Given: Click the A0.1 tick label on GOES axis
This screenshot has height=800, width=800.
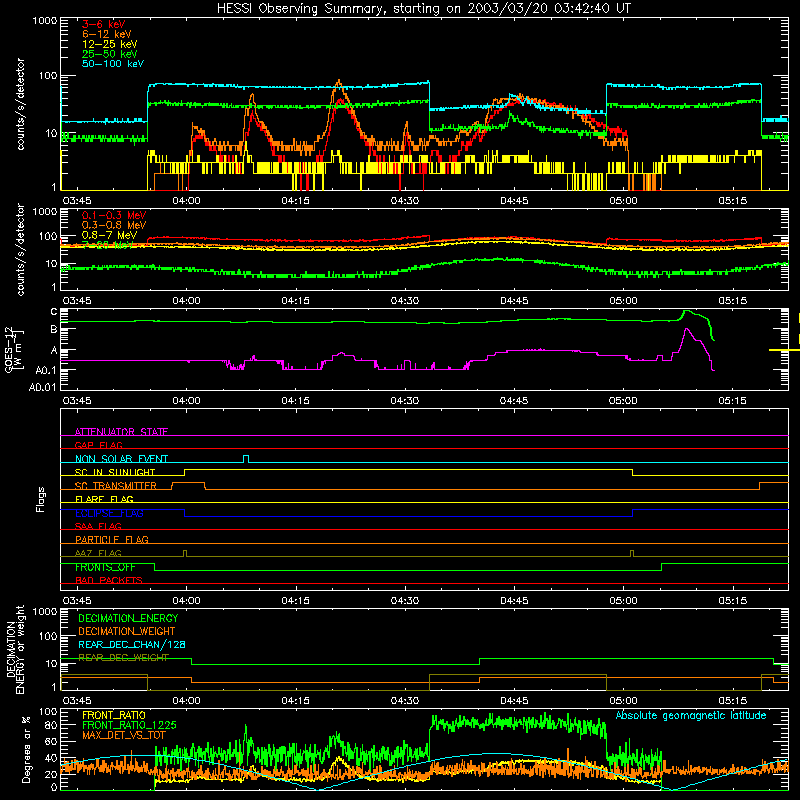Looking at the screenshot, I should pyautogui.click(x=46, y=370).
